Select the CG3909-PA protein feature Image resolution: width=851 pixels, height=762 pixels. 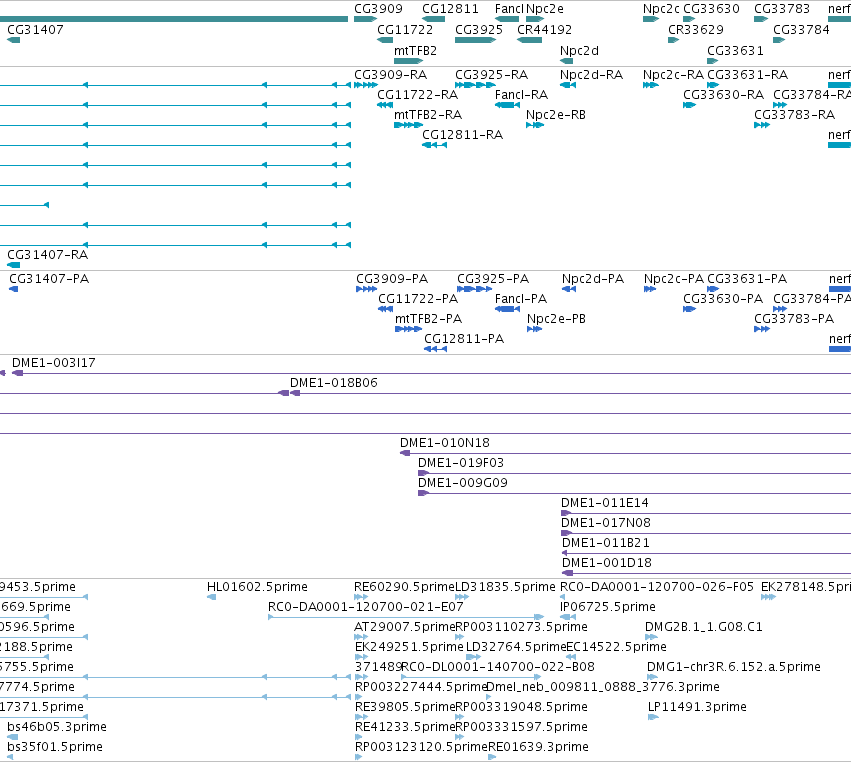[366, 289]
